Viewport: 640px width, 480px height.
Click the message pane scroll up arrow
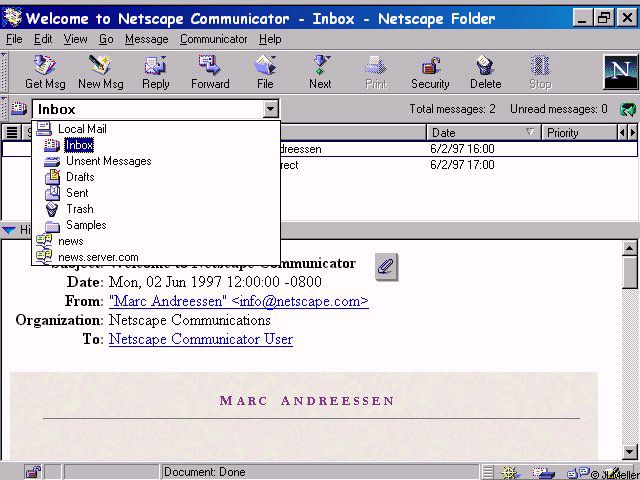point(630,248)
